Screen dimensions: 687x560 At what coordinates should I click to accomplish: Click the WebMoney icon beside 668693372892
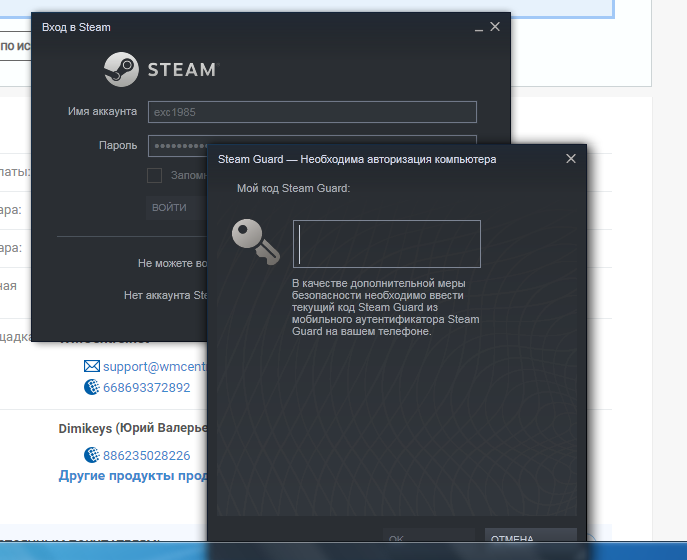(92, 387)
